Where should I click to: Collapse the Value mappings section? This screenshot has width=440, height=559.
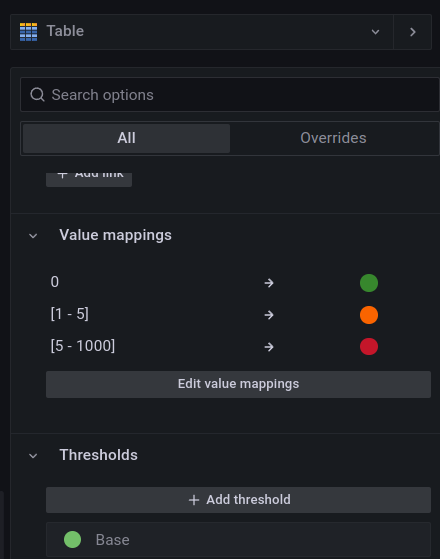coord(33,236)
